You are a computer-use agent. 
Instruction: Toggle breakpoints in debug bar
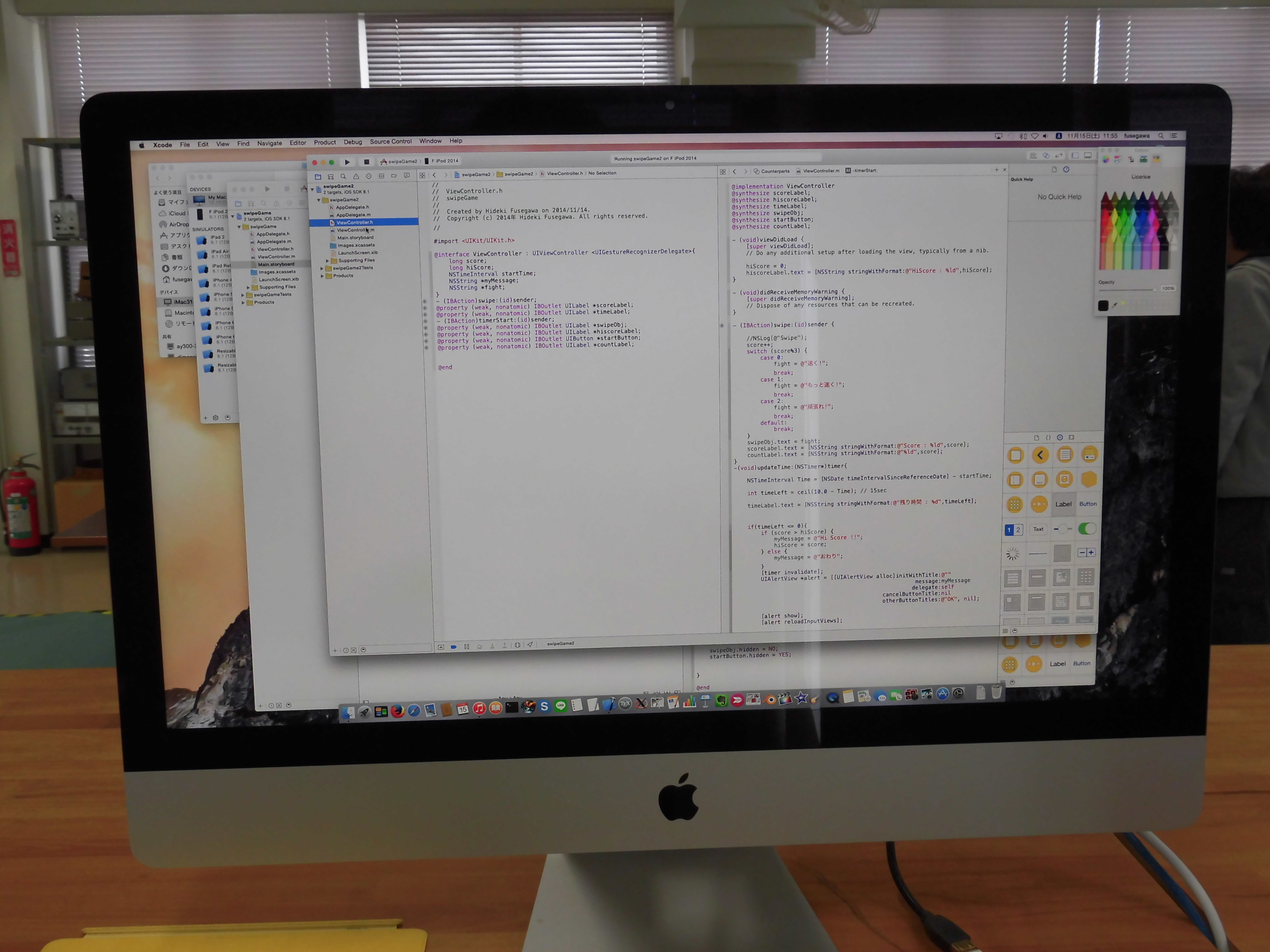click(x=454, y=647)
